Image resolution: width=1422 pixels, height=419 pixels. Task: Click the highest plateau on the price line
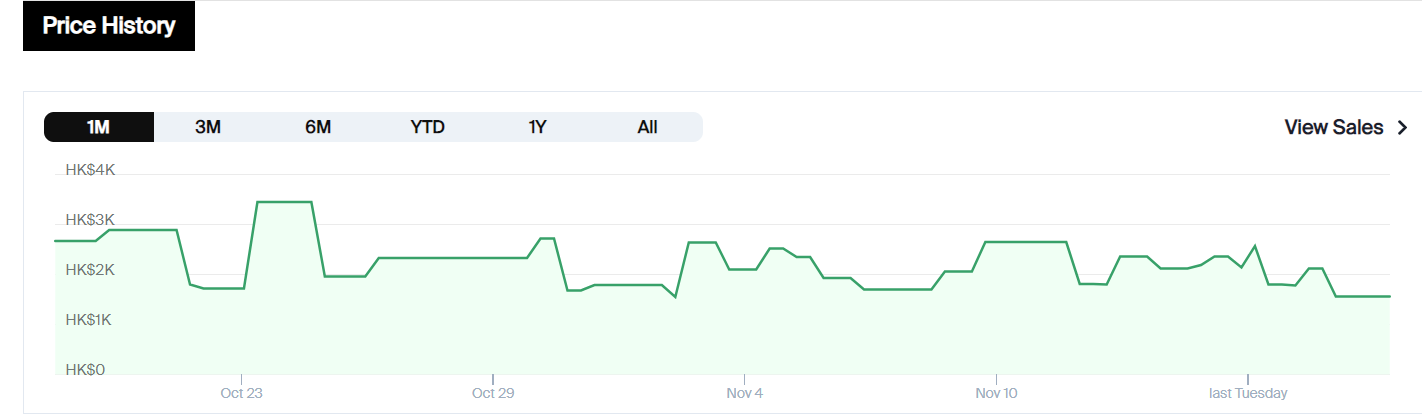[x=284, y=202]
